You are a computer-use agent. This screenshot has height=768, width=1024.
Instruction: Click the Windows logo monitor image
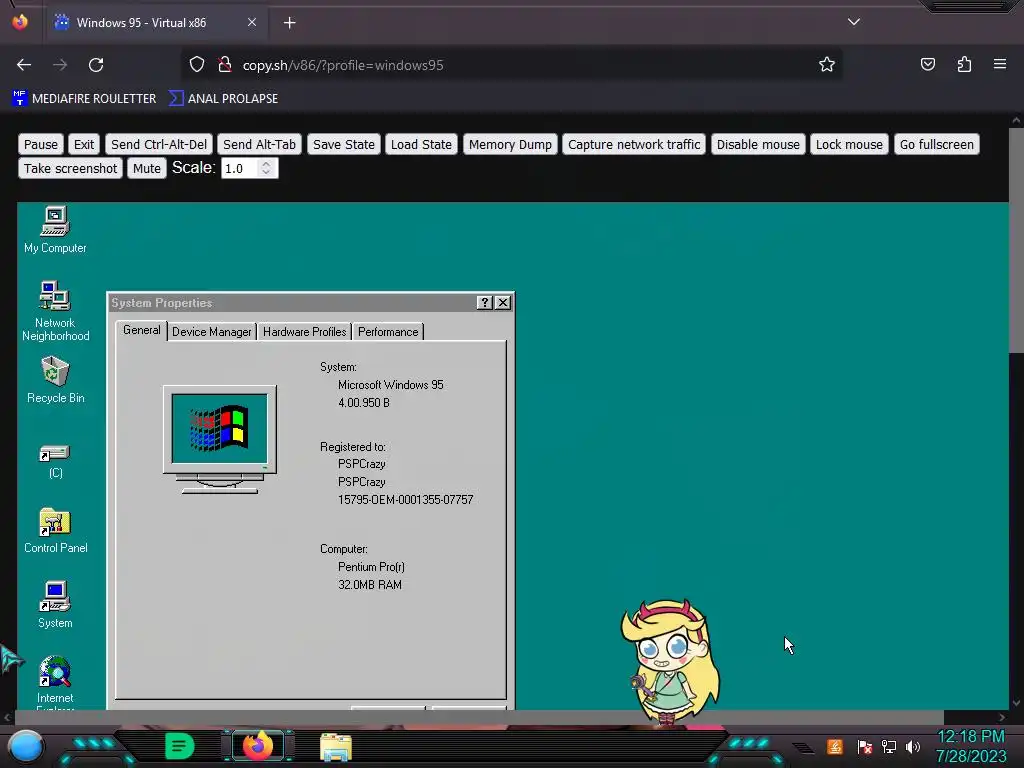pos(219,439)
